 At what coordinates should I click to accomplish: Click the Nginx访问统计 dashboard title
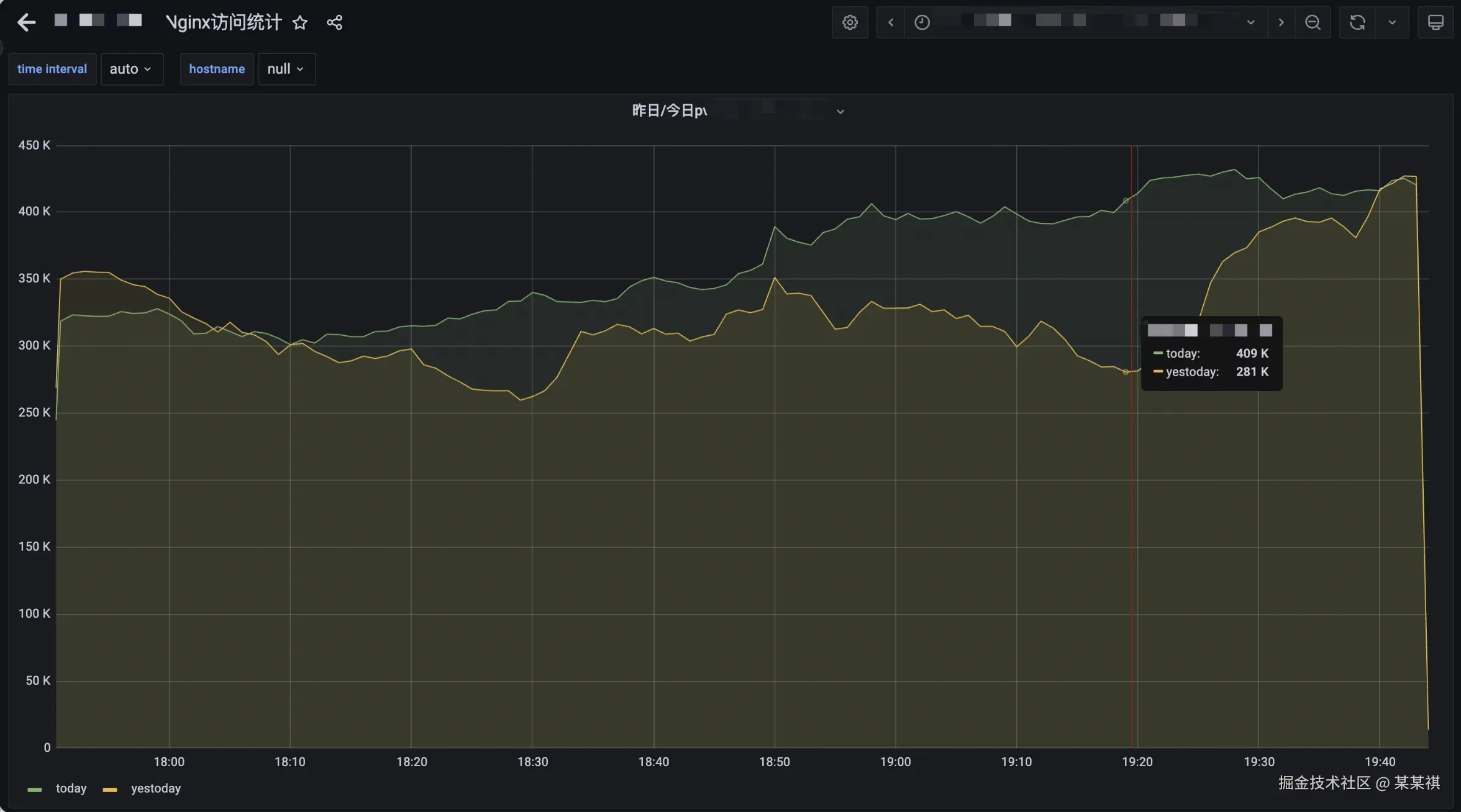pos(224,23)
